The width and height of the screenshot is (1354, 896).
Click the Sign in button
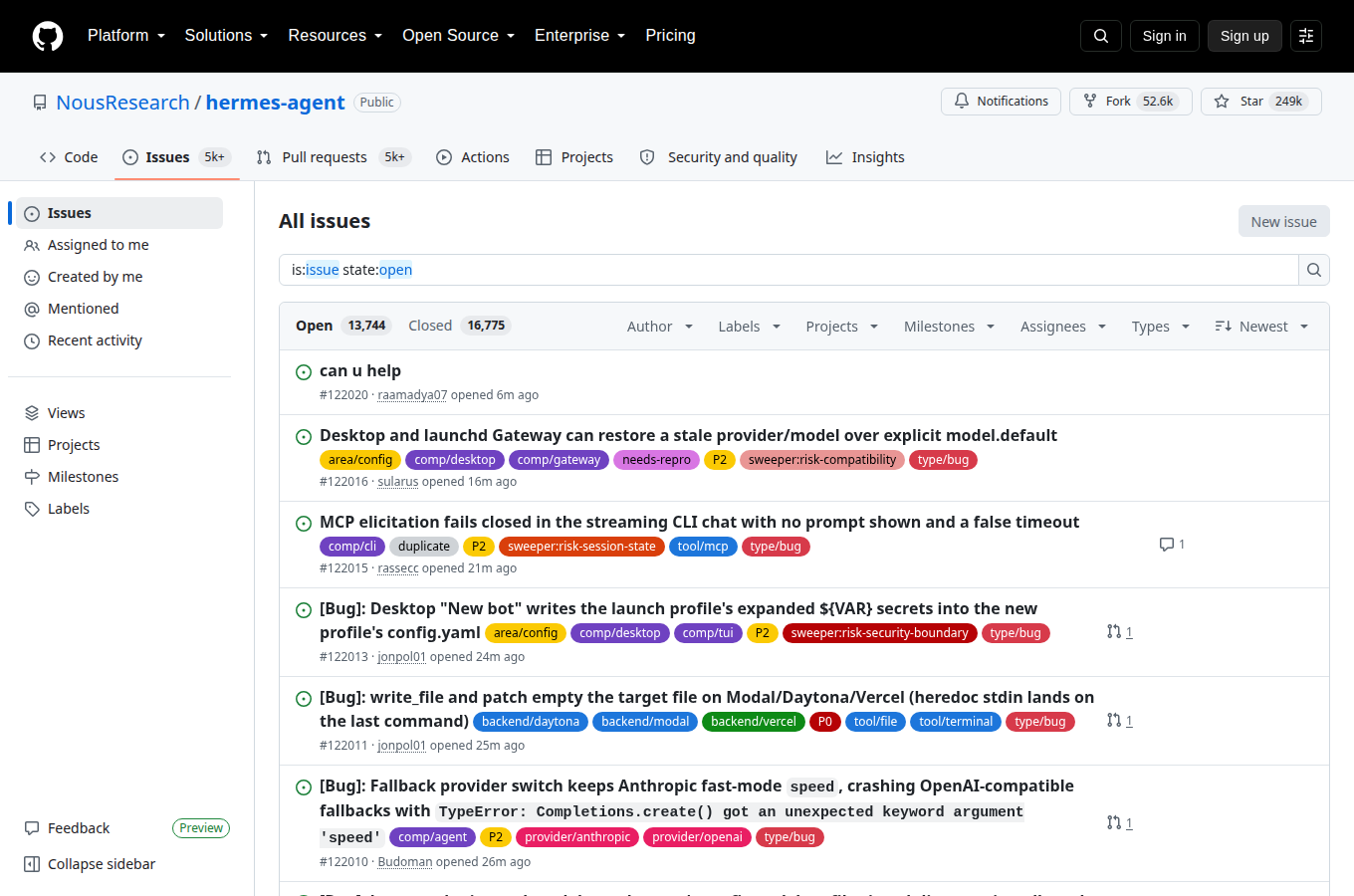click(1165, 36)
